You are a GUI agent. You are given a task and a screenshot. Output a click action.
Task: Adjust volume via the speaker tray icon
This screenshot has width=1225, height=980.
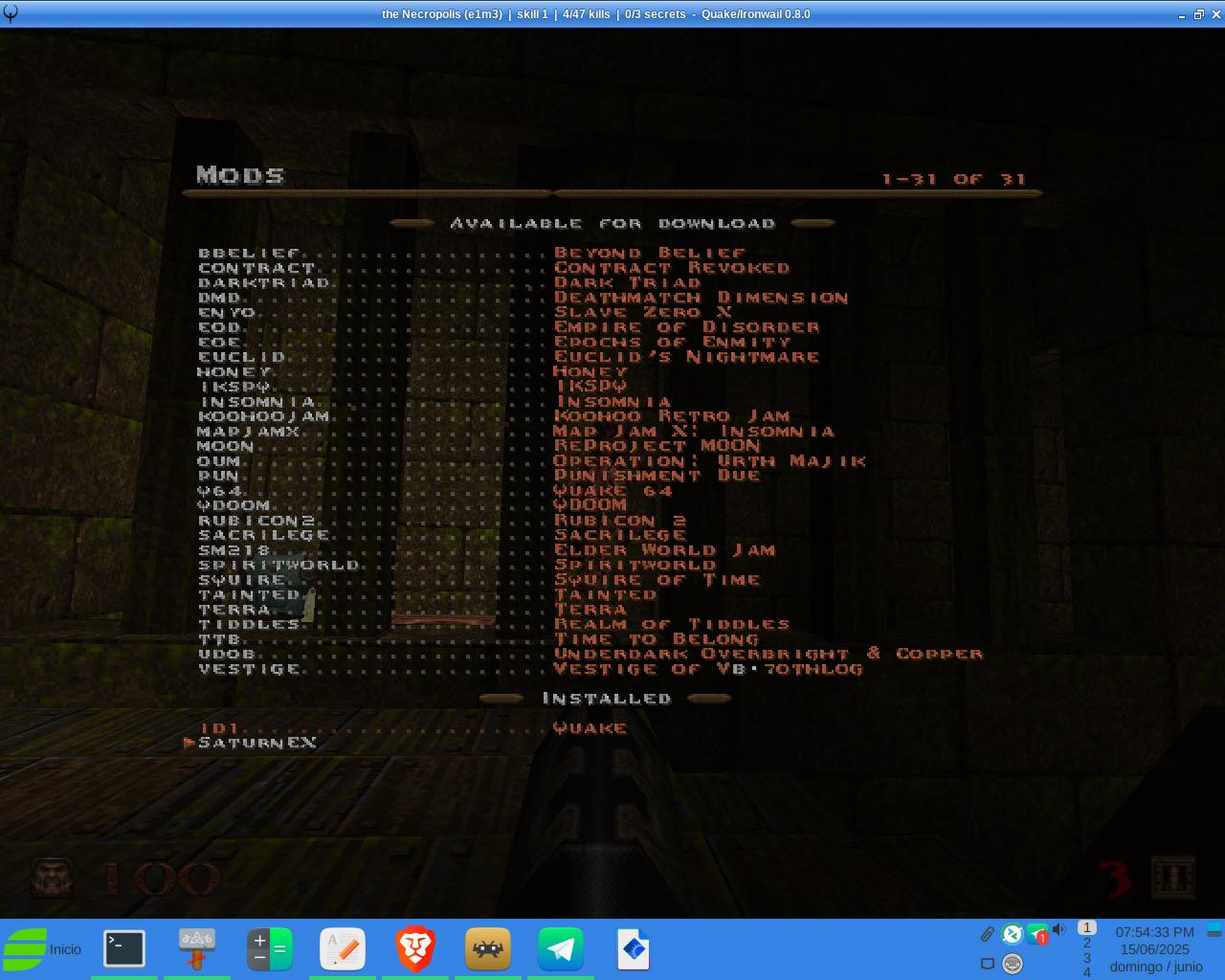(x=1059, y=930)
